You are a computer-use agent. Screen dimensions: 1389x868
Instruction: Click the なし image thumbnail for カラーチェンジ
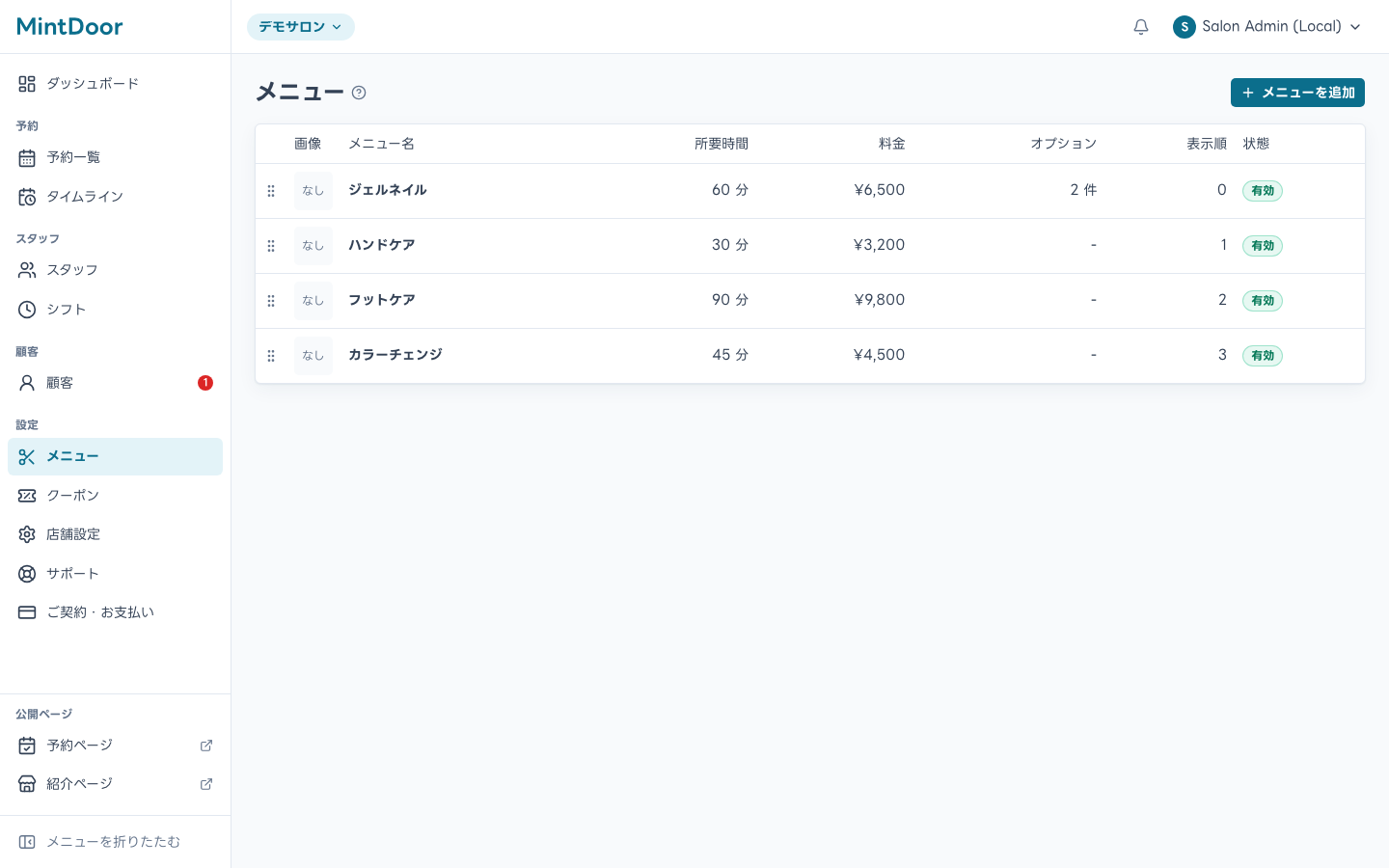pos(313,356)
